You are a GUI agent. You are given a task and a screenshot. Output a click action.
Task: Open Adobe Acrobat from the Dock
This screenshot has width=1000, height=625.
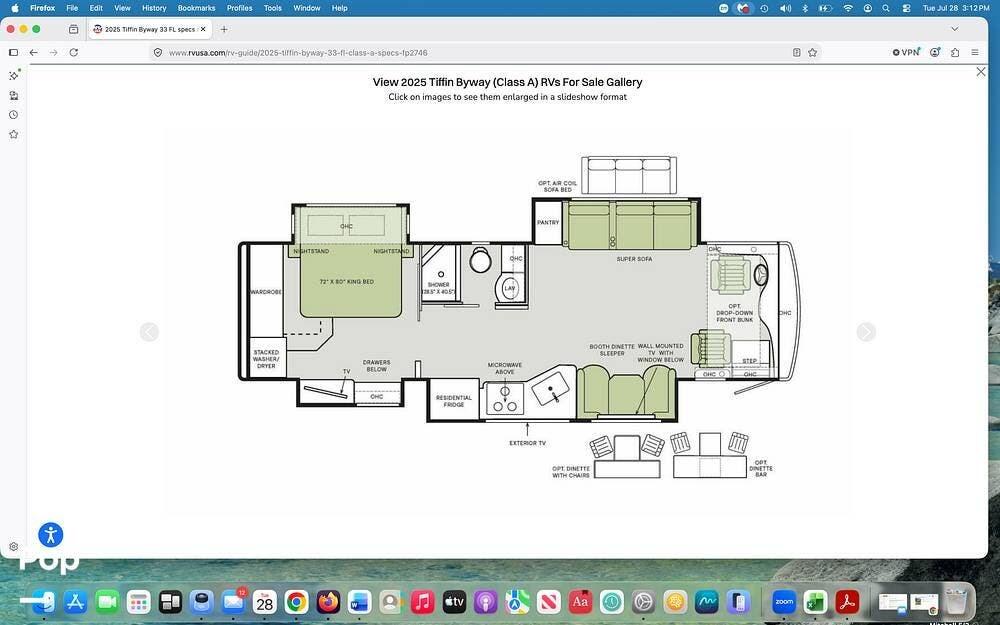click(x=847, y=602)
